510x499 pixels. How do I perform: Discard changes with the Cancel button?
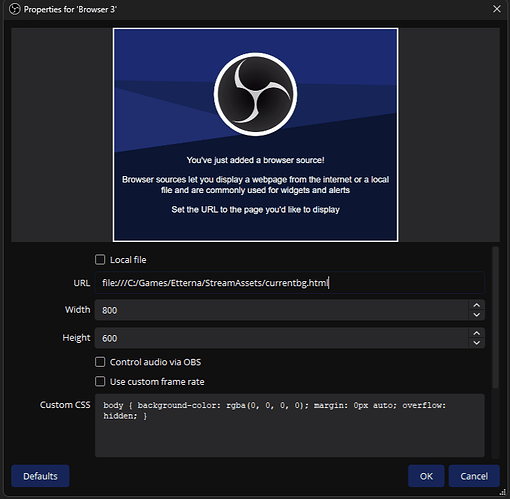click(474, 476)
